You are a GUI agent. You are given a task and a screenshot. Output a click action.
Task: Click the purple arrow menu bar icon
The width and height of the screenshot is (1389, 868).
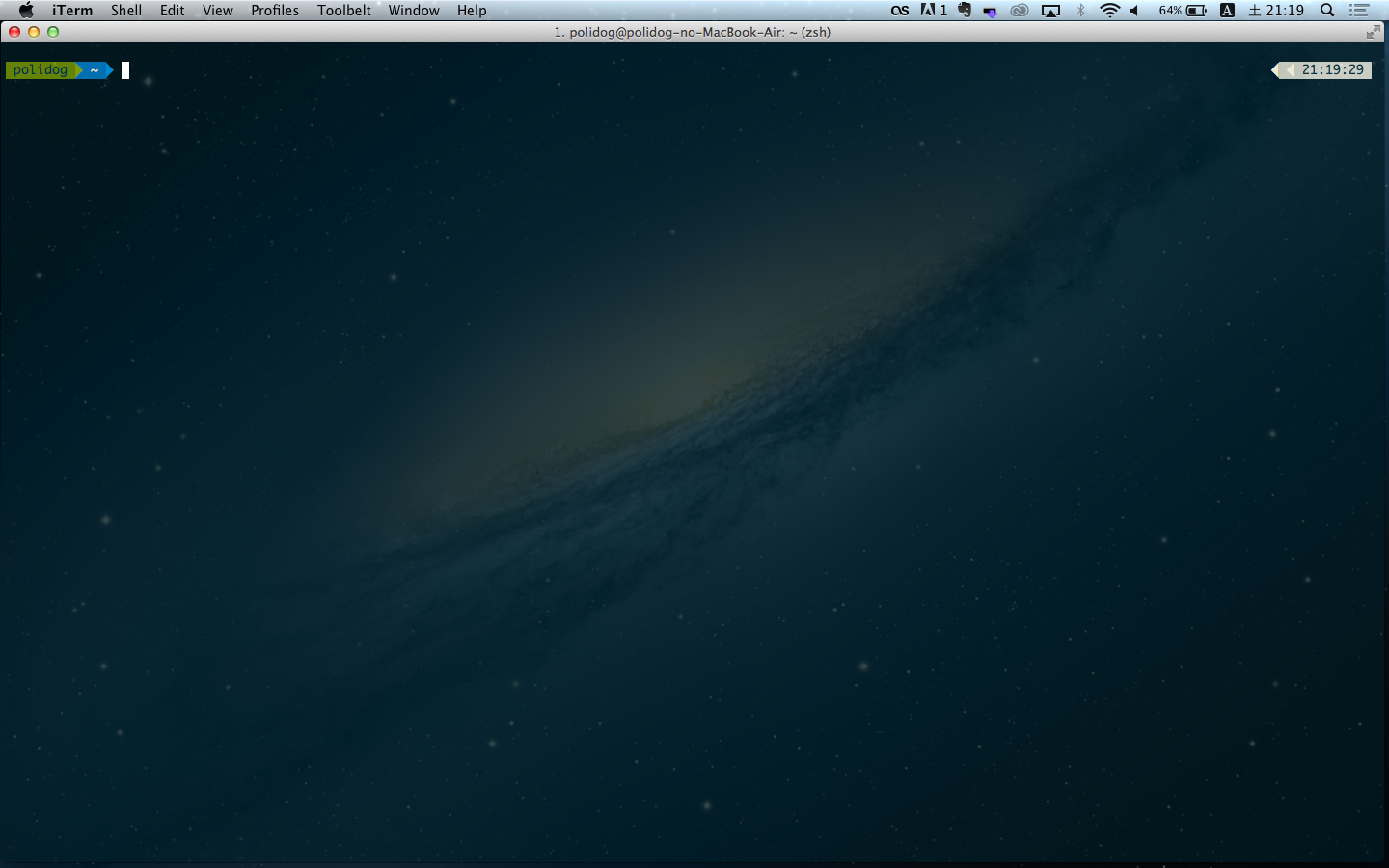point(989,10)
